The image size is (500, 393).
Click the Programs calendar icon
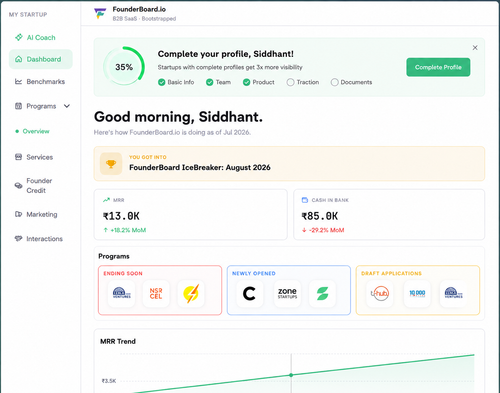point(18,106)
